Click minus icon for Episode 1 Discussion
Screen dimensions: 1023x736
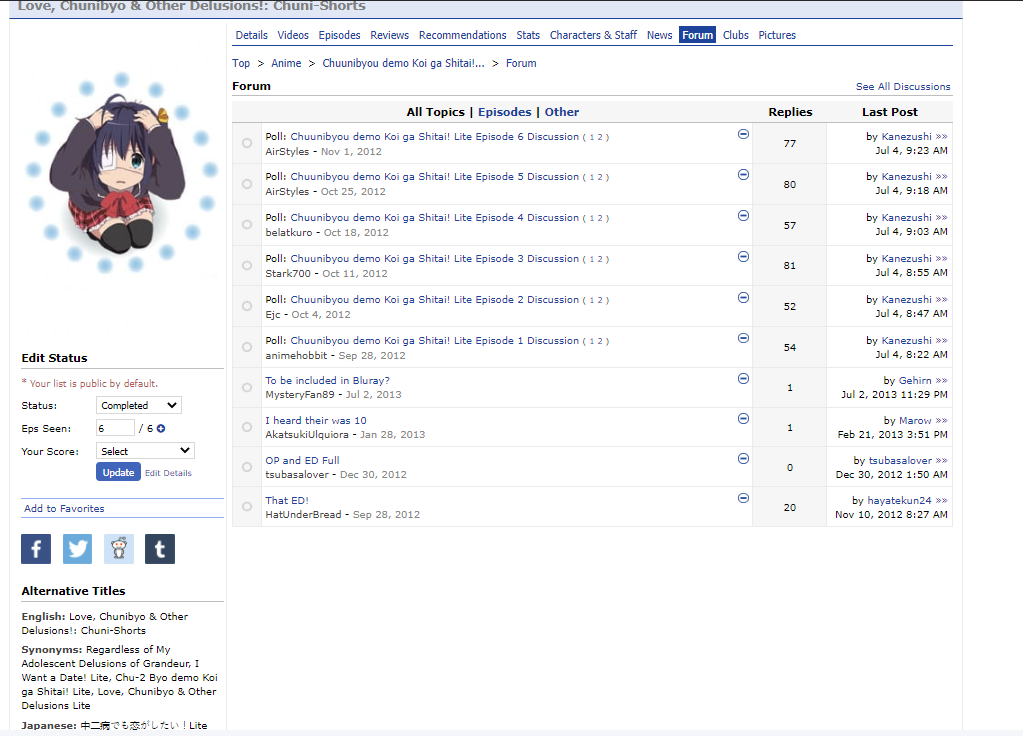point(743,338)
